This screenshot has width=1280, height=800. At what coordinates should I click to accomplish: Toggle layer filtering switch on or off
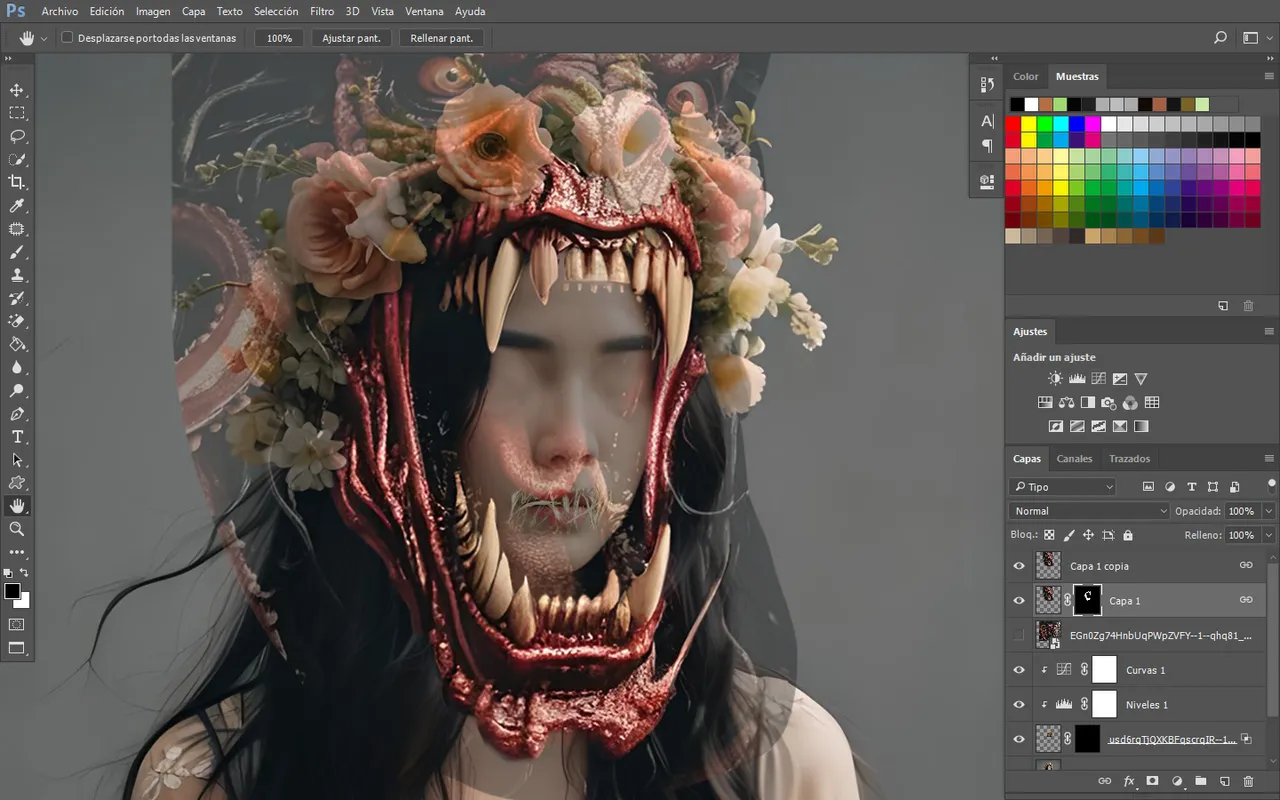1271,485
